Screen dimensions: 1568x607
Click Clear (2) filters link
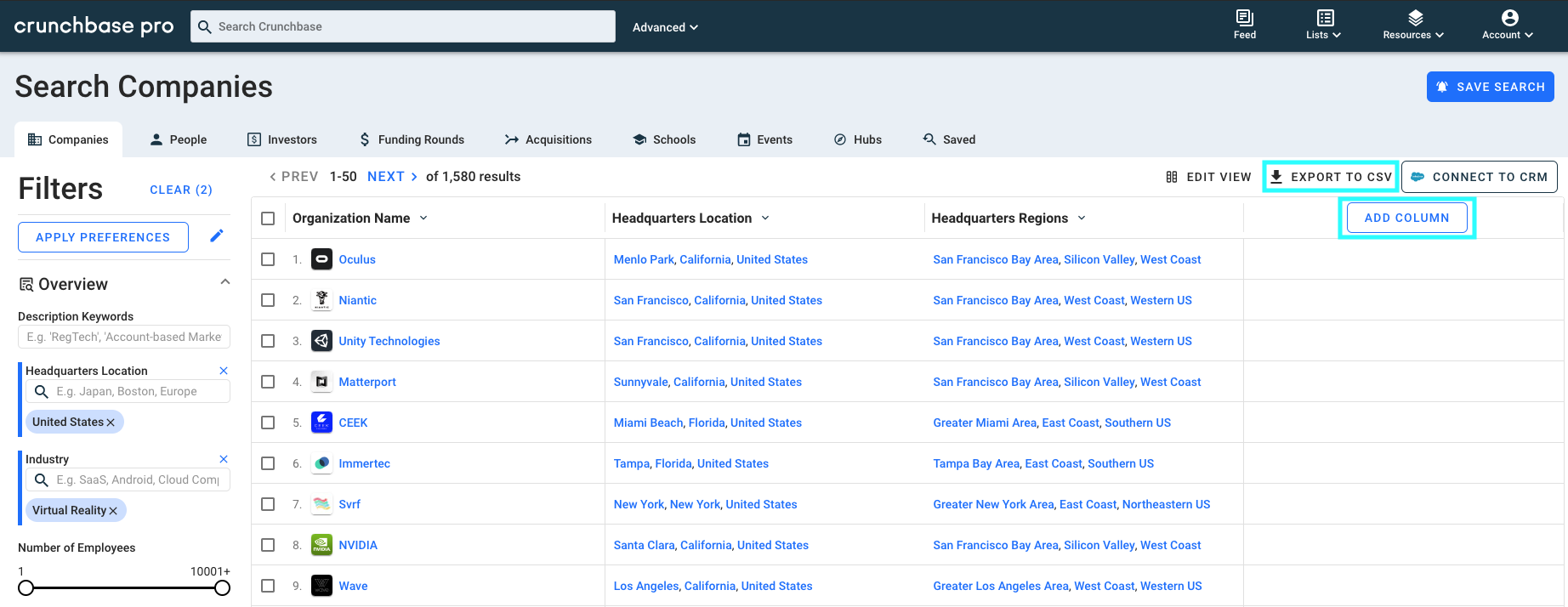(181, 190)
